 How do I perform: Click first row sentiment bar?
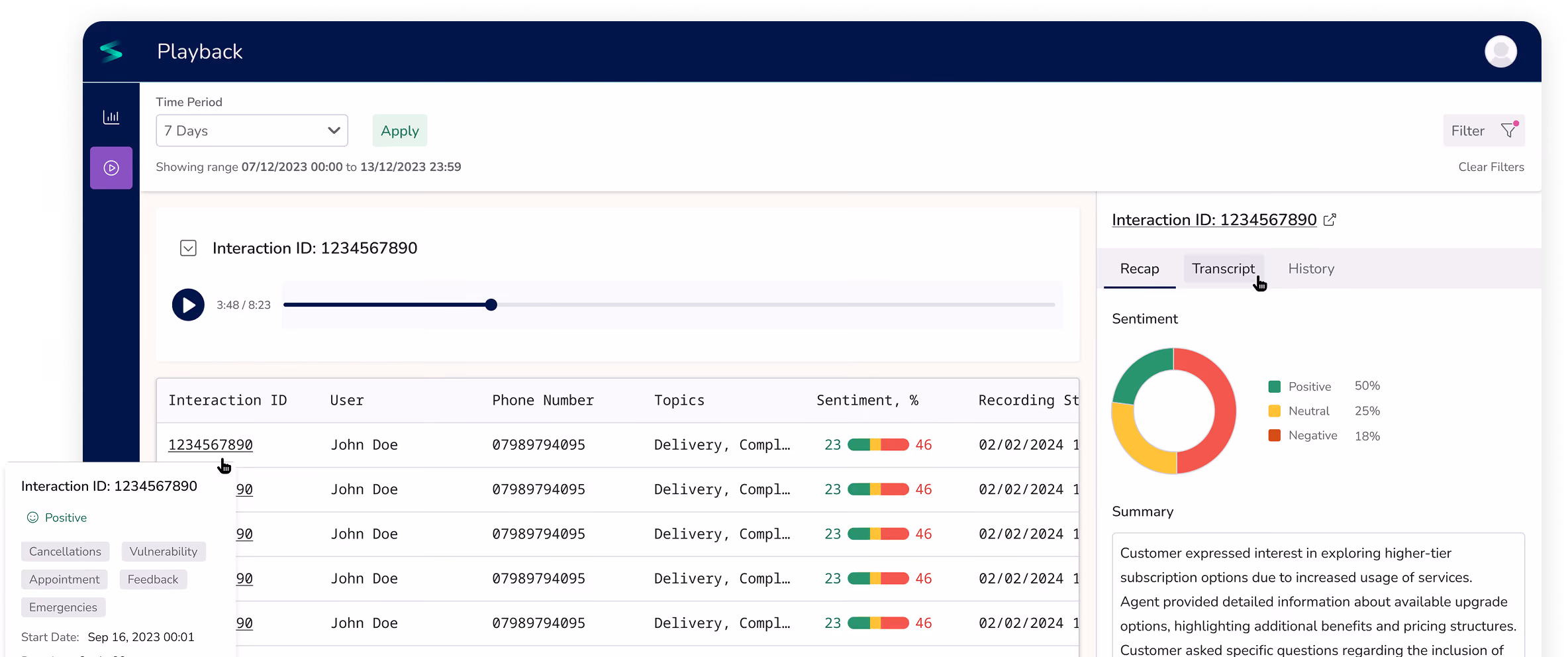click(x=878, y=444)
